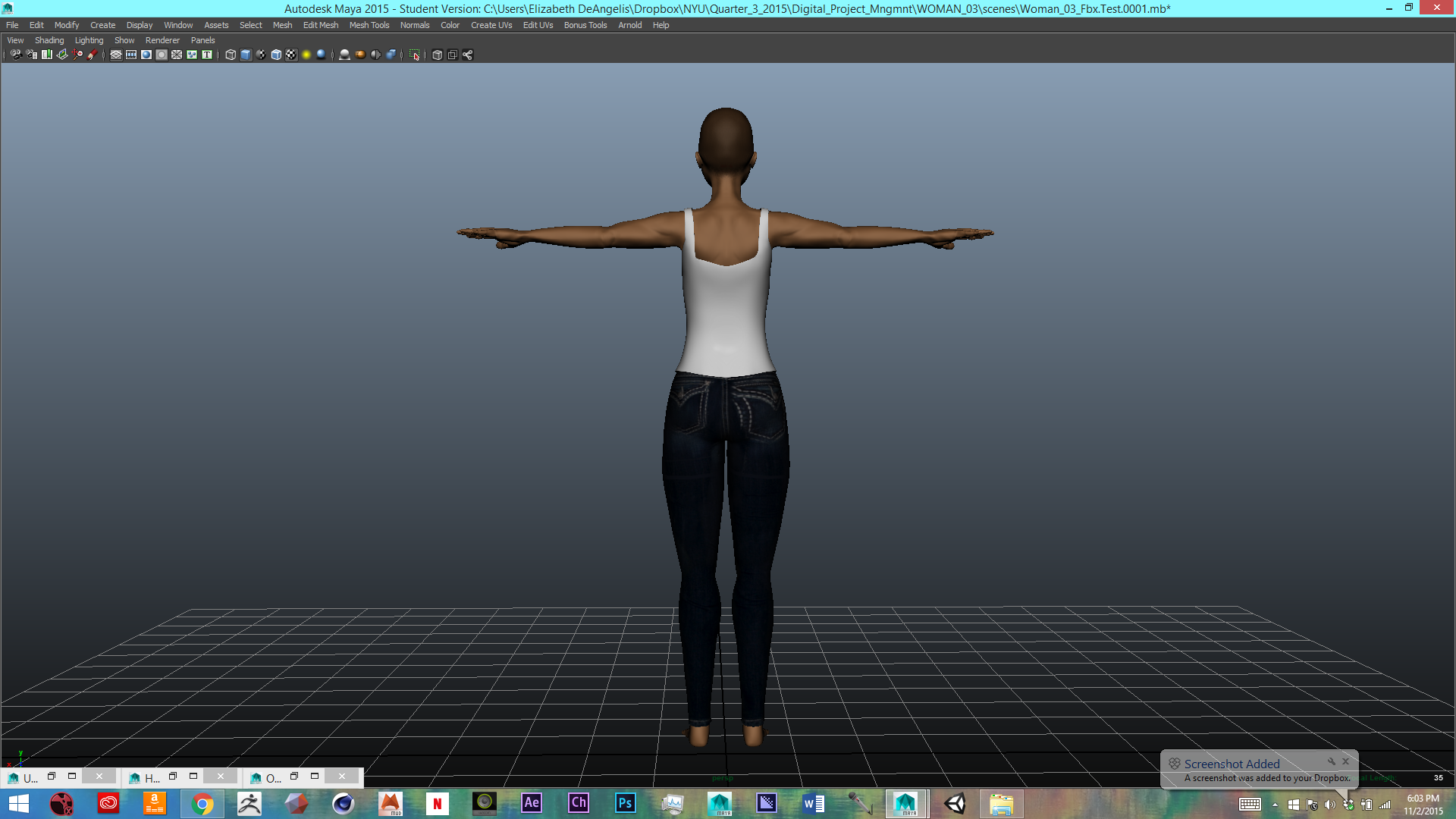1456x819 pixels.
Task: Click the X-Ray display cube icon
Action: tap(438, 55)
